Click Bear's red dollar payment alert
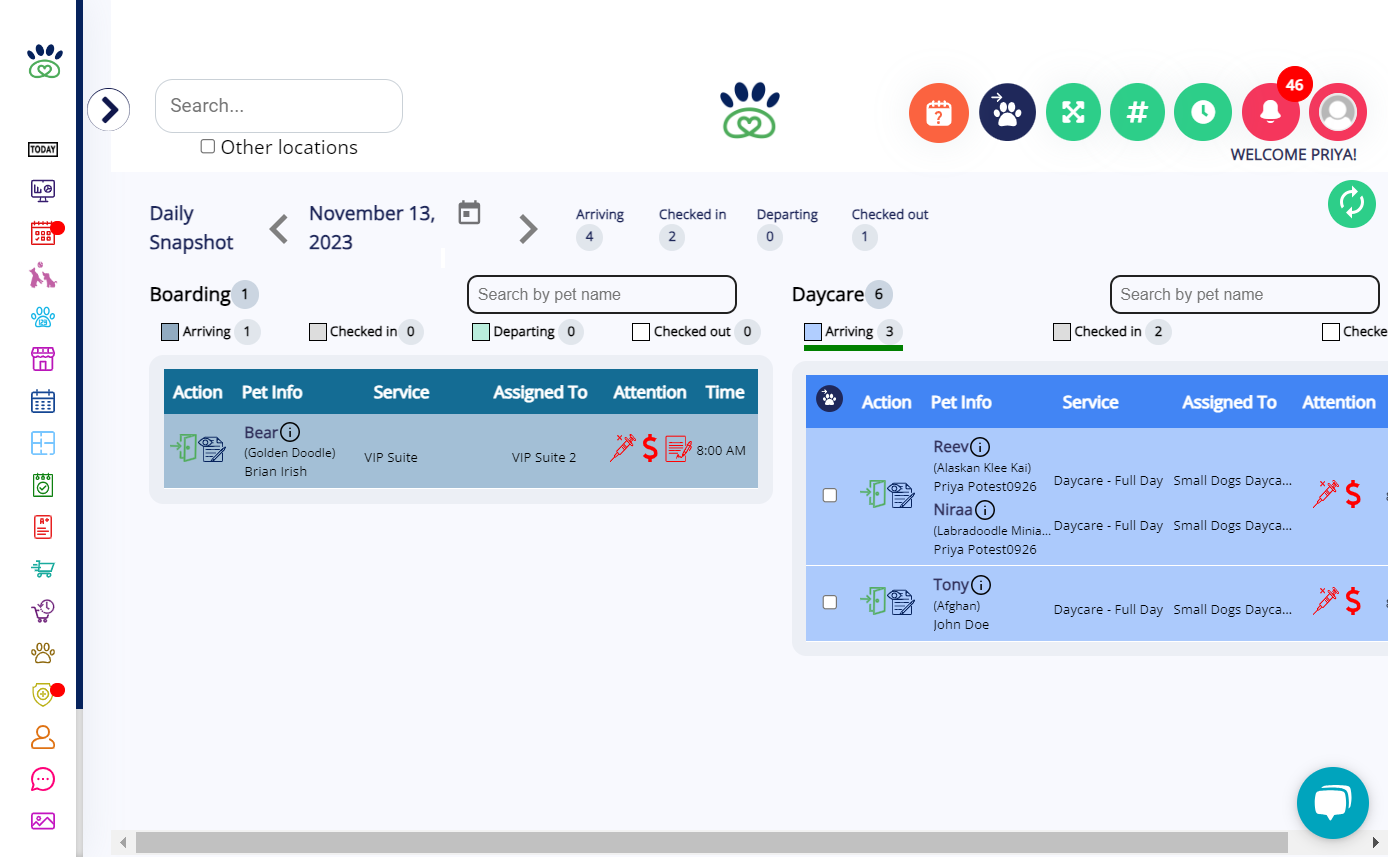The image size is (1388, 857). tap(650, 448)
